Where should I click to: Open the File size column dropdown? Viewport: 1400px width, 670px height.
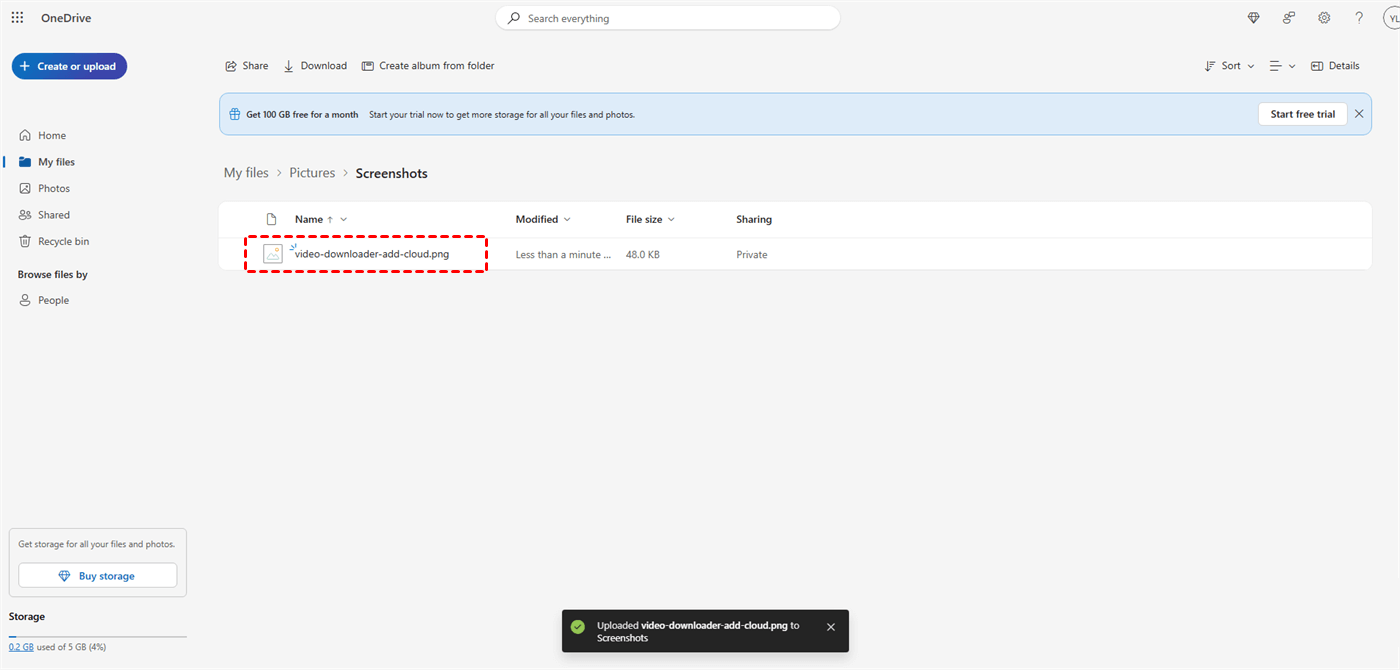coord(651,219)
